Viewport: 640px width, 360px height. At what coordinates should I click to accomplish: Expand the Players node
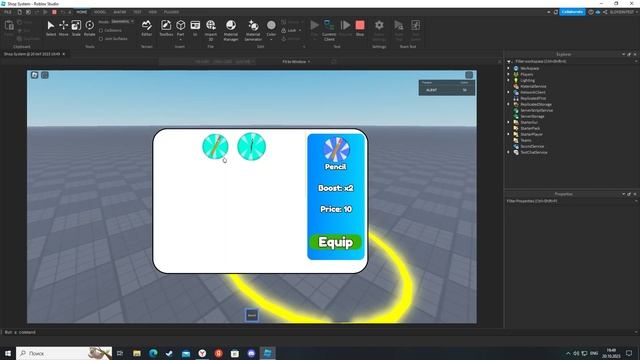509,74
